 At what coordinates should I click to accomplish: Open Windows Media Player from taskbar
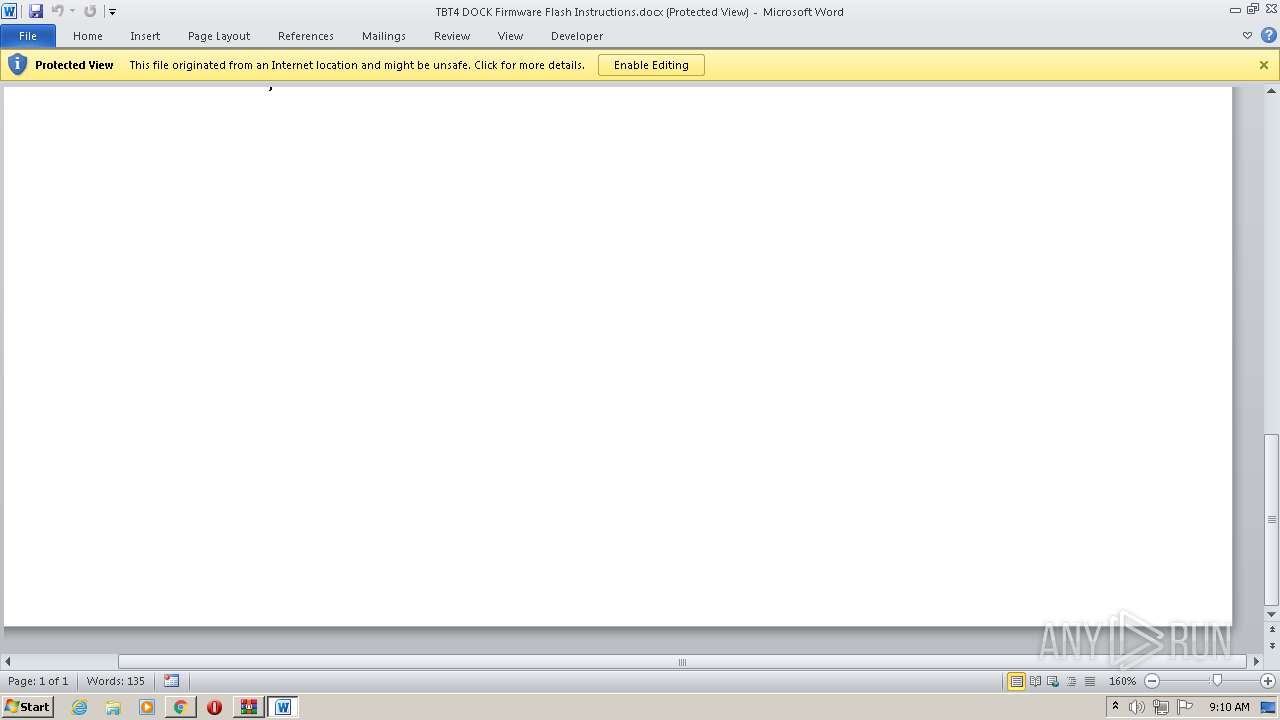(147, 707)
